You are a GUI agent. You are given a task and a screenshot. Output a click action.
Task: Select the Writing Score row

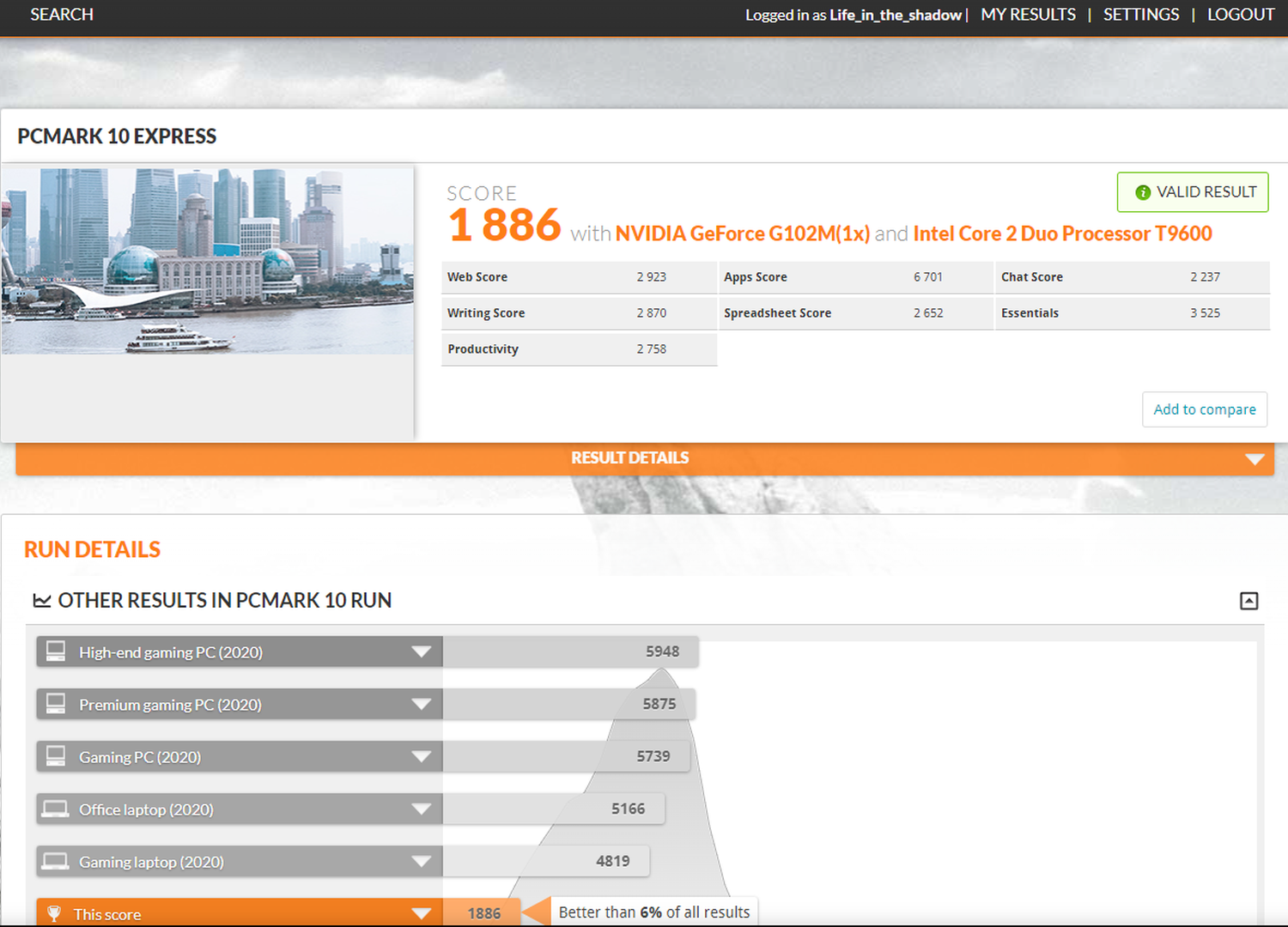[579, 313]
